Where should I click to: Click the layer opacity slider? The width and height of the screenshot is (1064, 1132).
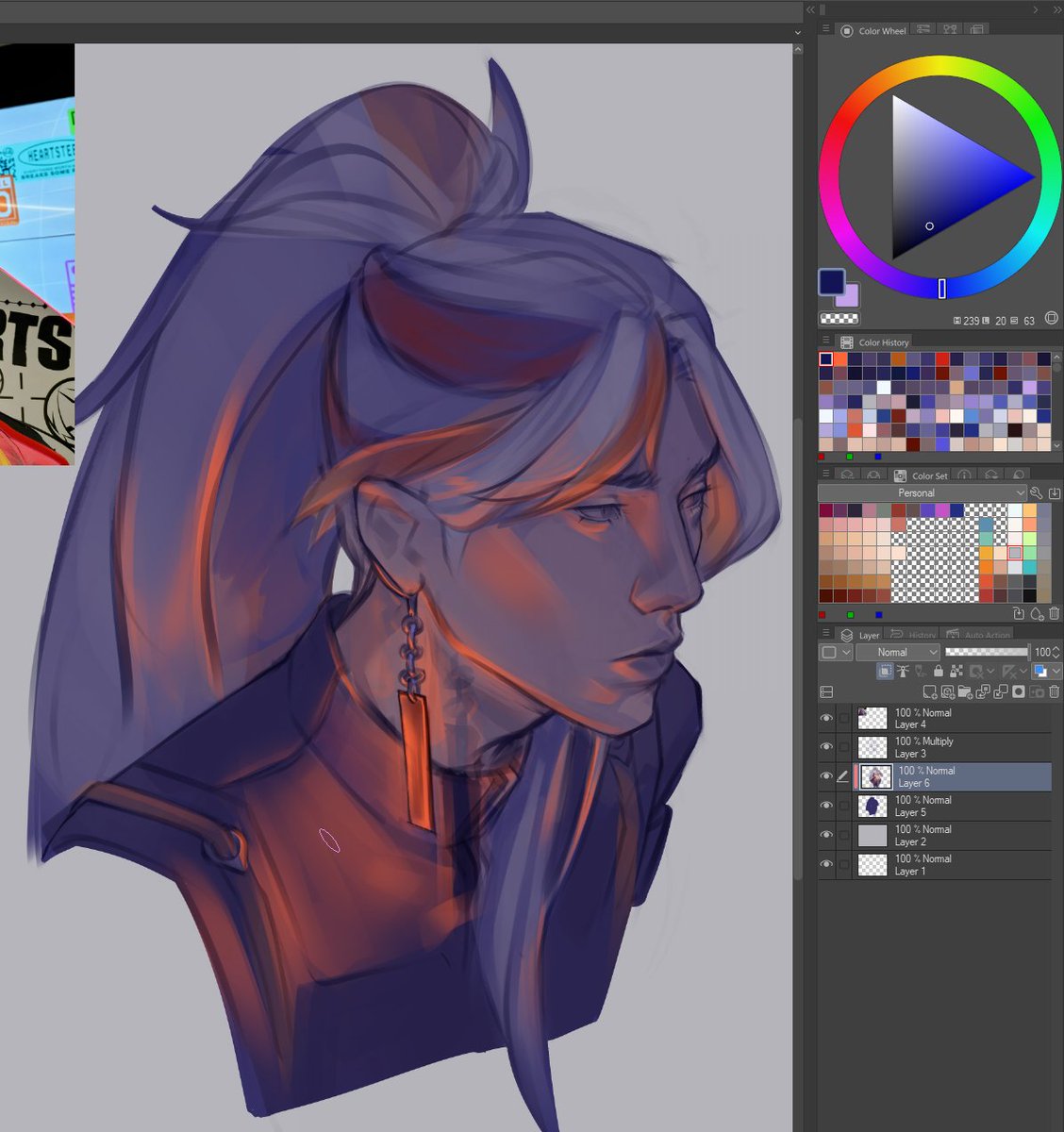point(987,652)
